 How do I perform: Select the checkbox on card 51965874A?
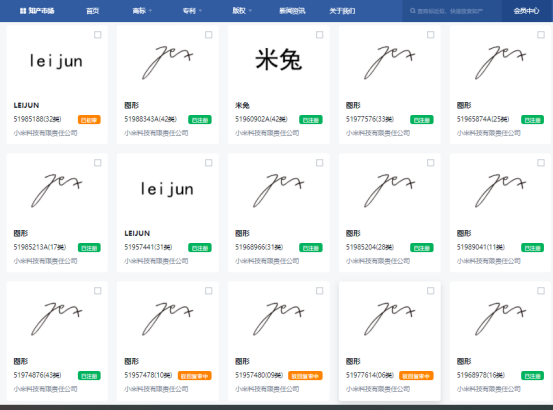pyautogui.click(x=541, y=35)
